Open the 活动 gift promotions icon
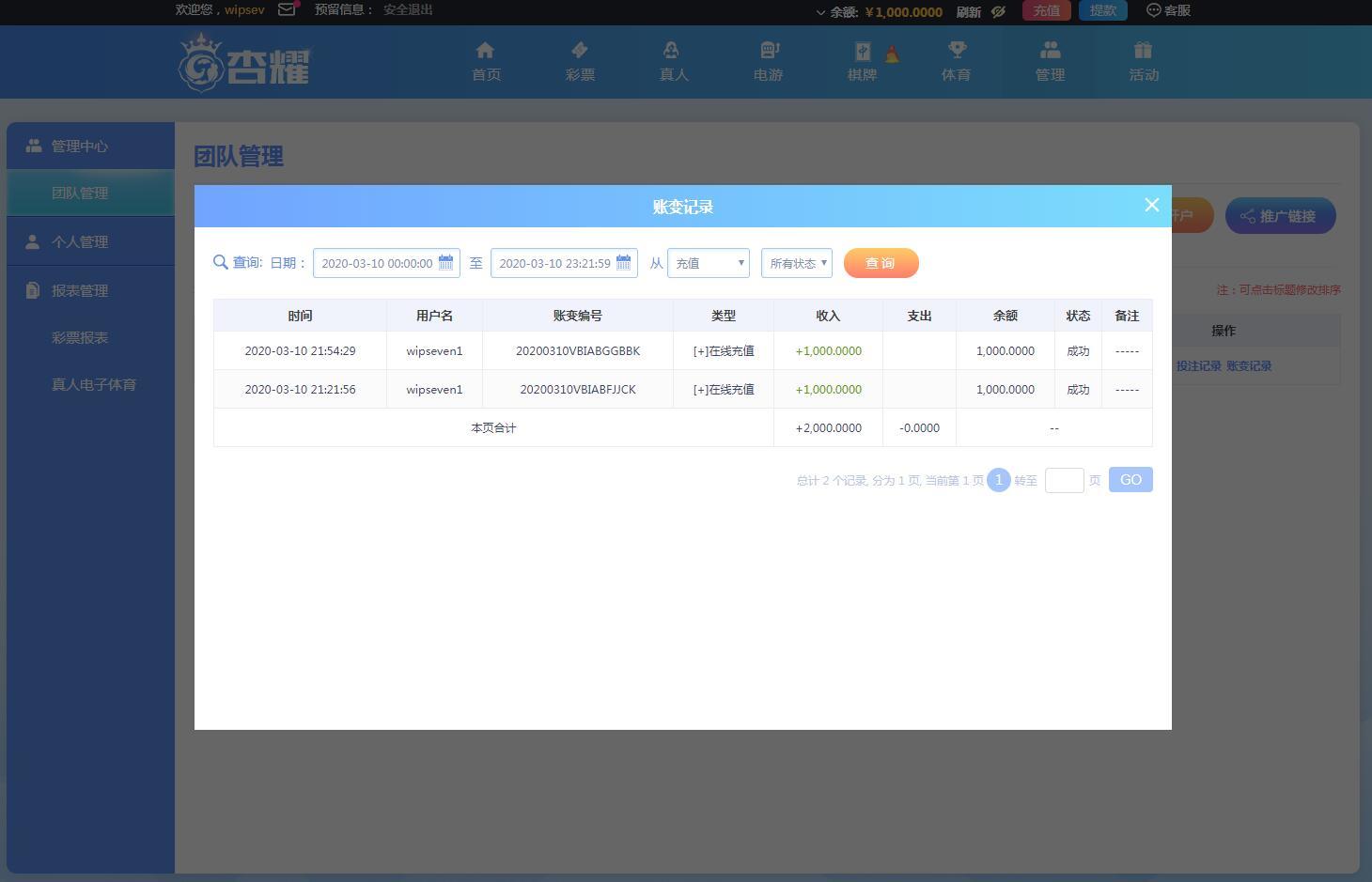1372x882 pixels. point(1144,50)
